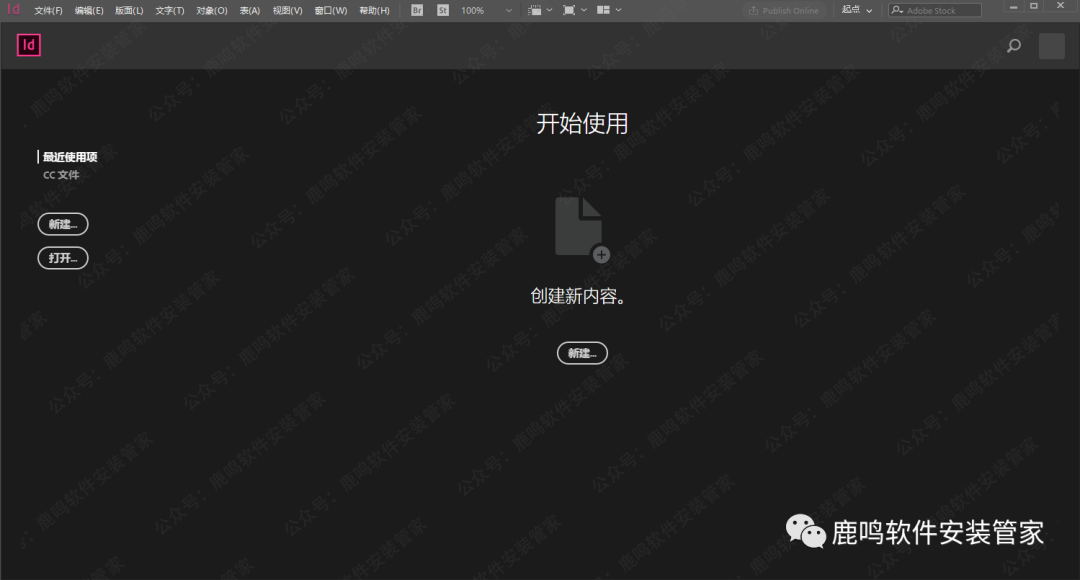The image size is (1080, 580).
Task: Select the 最近使用项 tab
Action: (x=68, y=156)
